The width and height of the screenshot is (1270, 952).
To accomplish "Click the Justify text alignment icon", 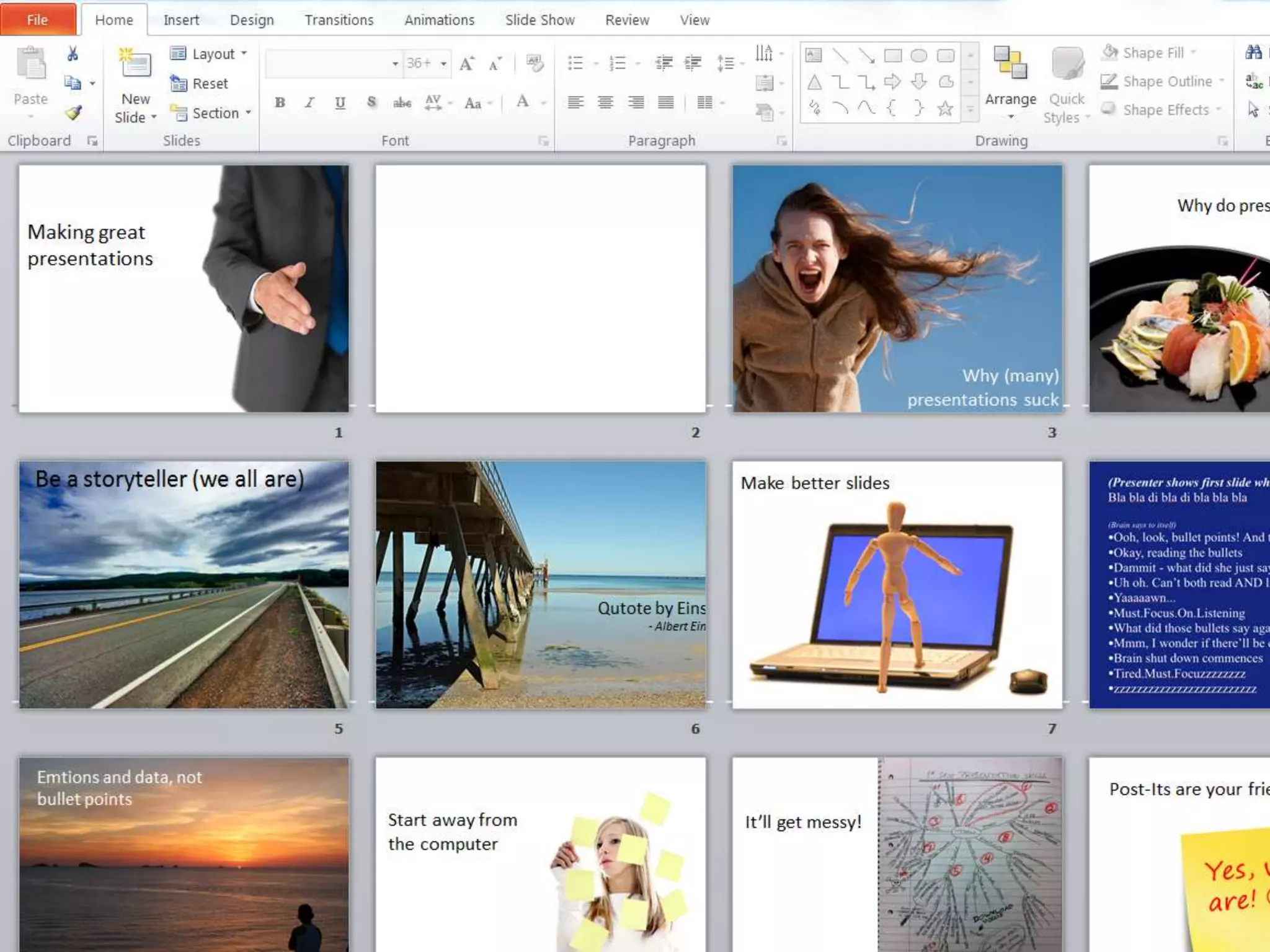I will coord(665,102).
